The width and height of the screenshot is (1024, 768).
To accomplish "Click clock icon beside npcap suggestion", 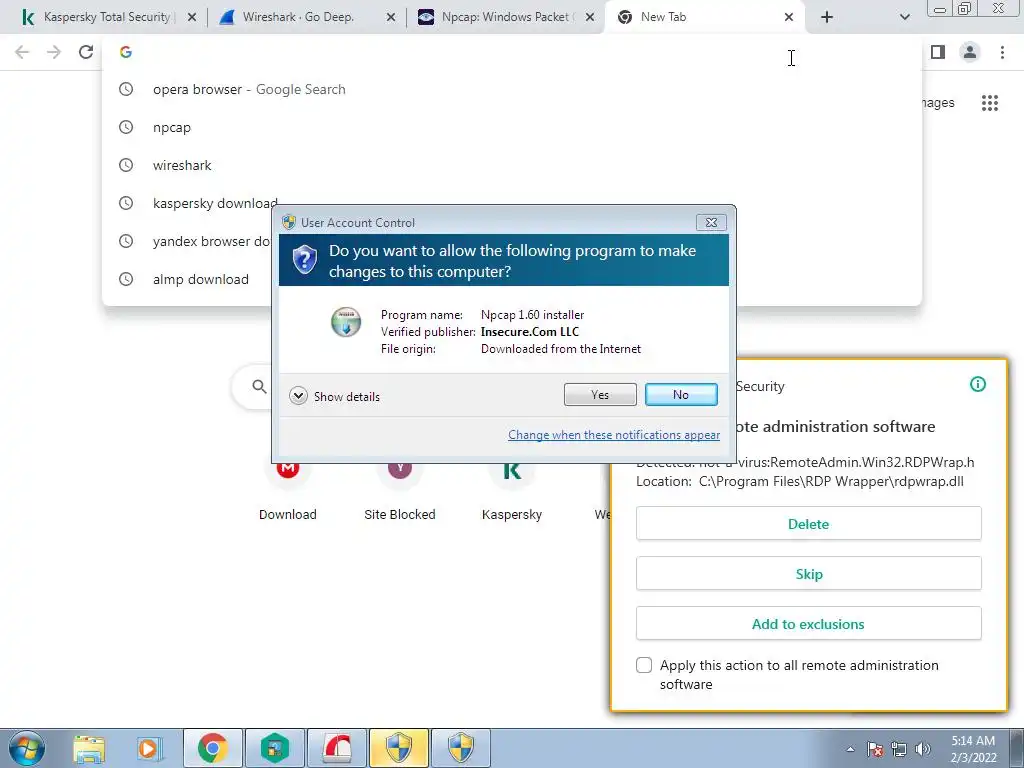I will click(126, 127).
